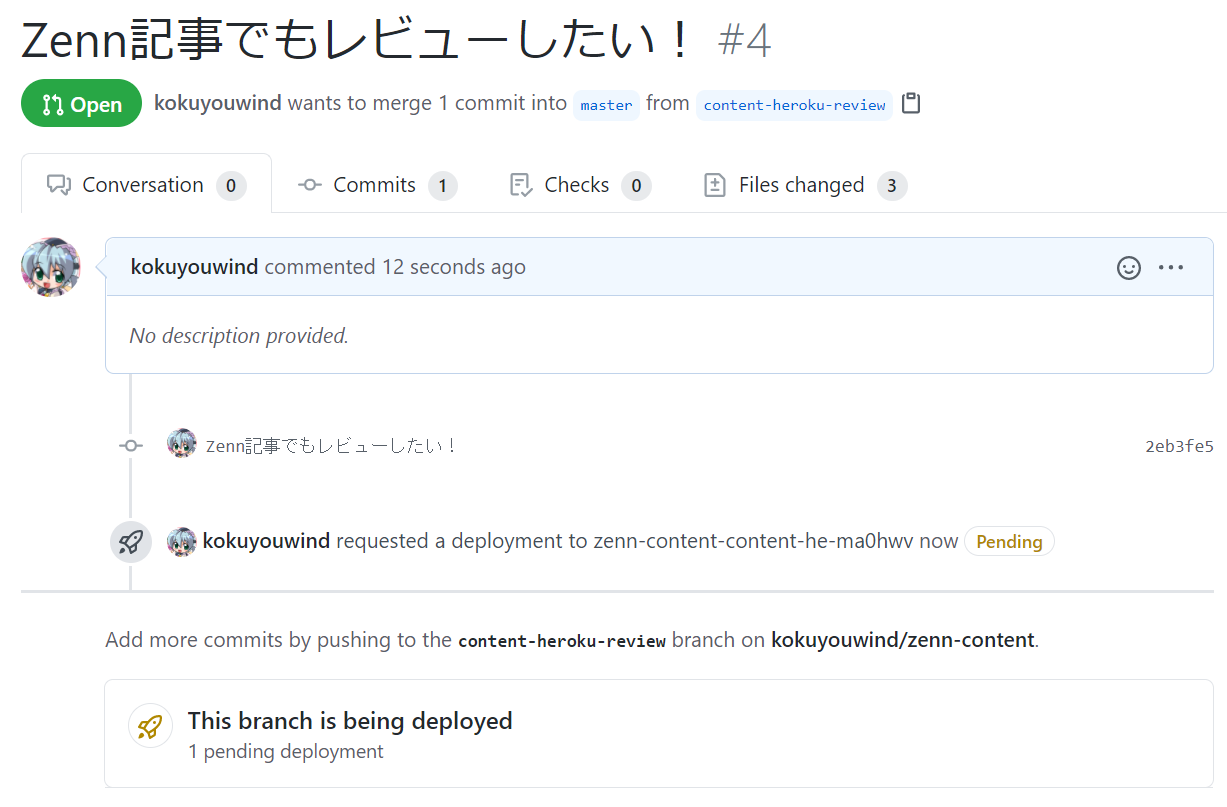Click the pull request title heading

(357, 40)
